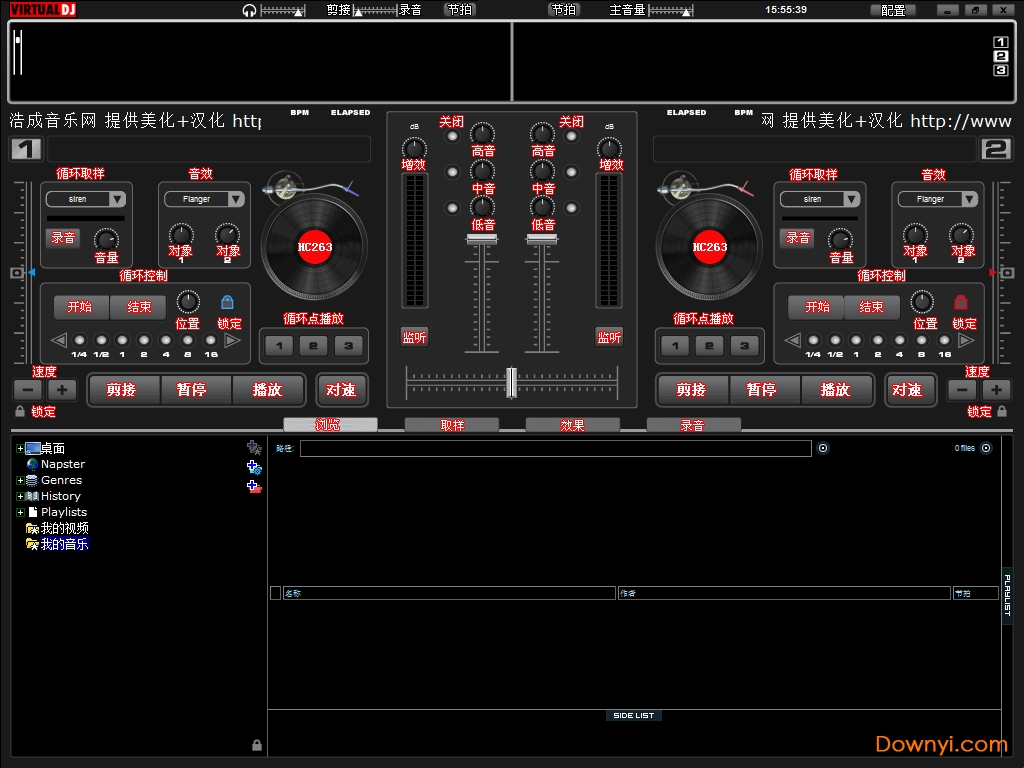Click the center crossfader slider
This screenshot has width=1024, height=768.
(511, 382)
